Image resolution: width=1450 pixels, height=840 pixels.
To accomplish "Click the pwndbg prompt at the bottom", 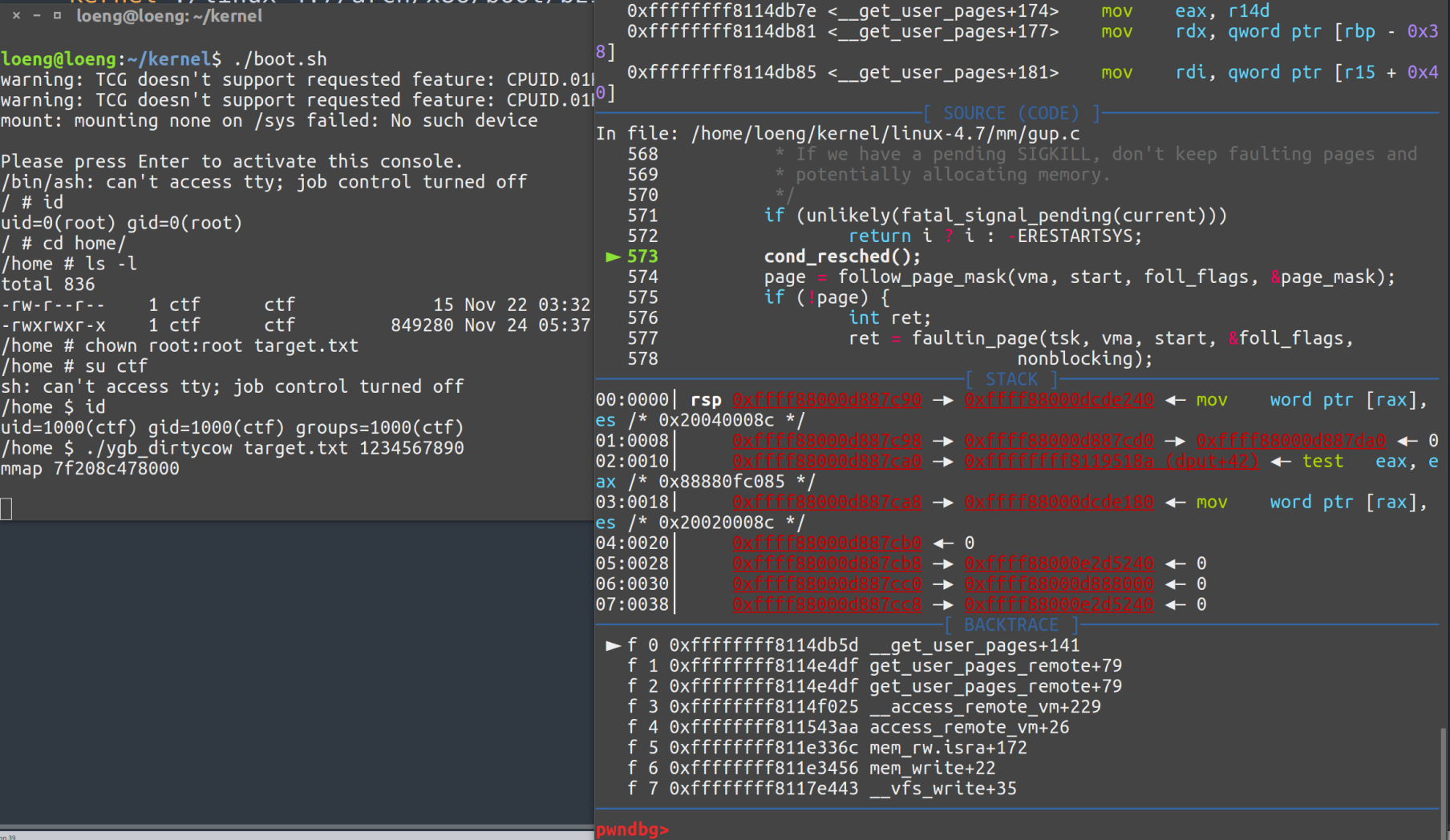I will [x=632, y=830].
